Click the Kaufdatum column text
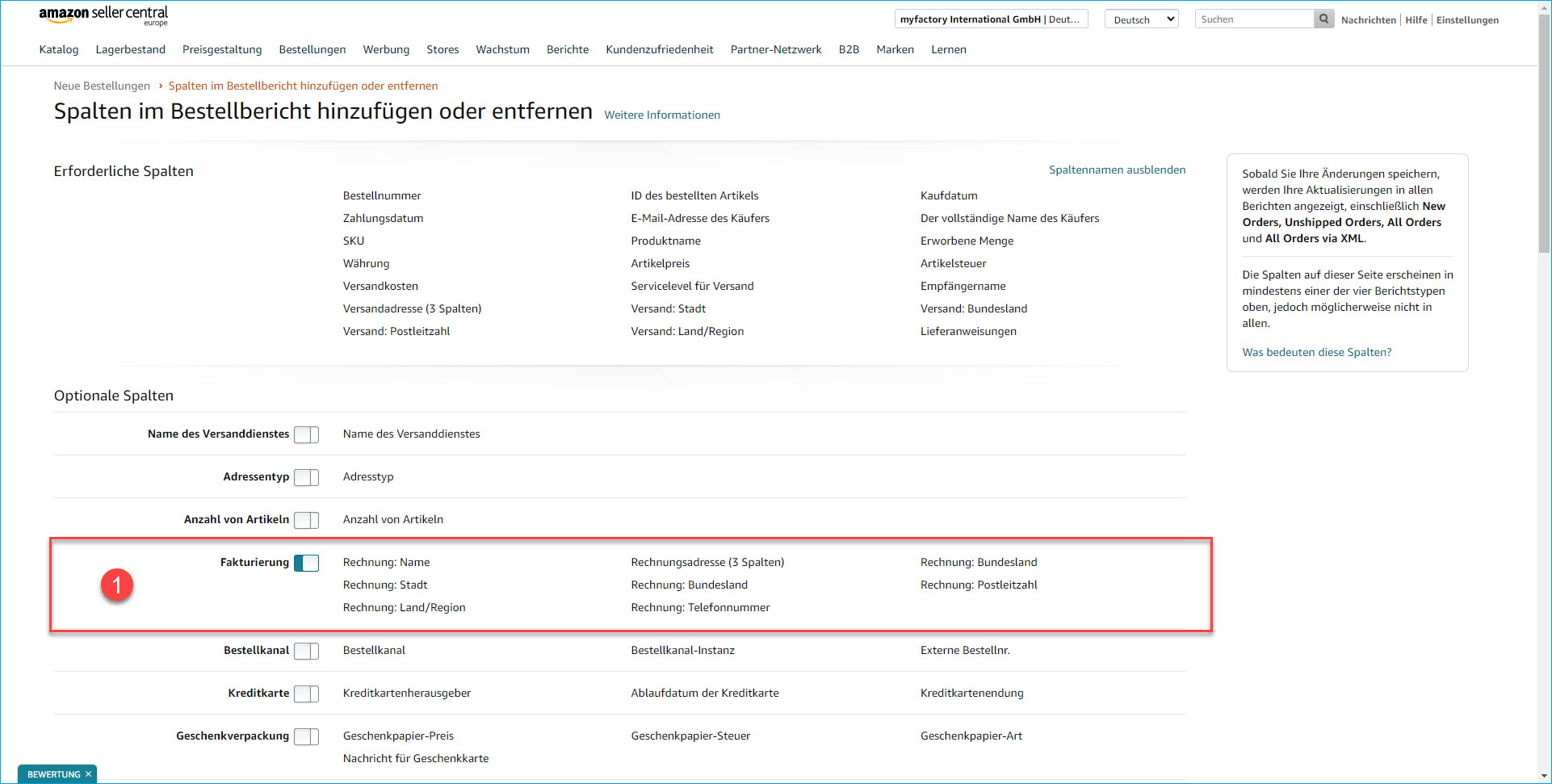Viewport: 1552px width, 784px height. (x=949, y=195)
